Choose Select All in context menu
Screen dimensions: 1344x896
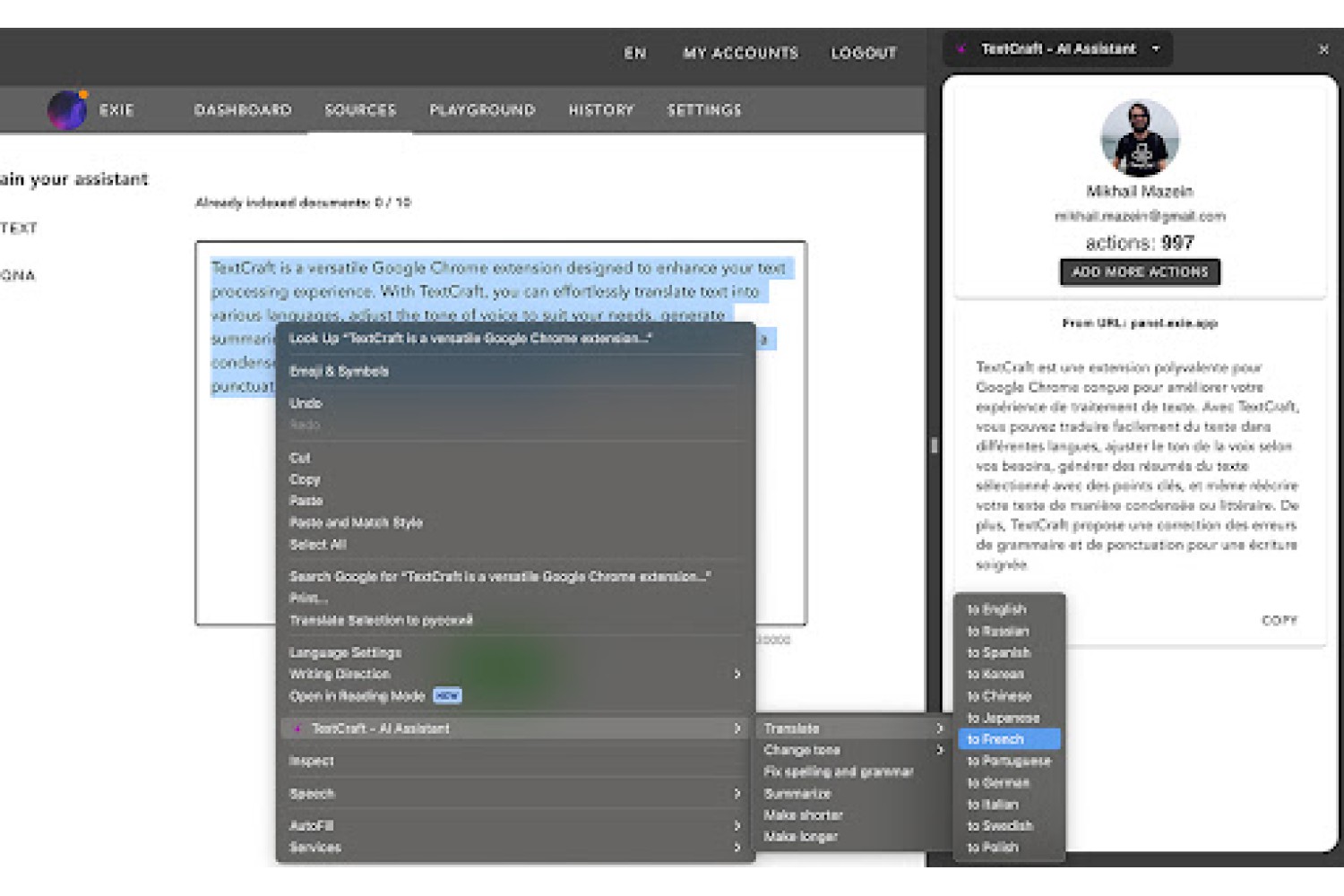pyautogui.click(x=516, y=544)
